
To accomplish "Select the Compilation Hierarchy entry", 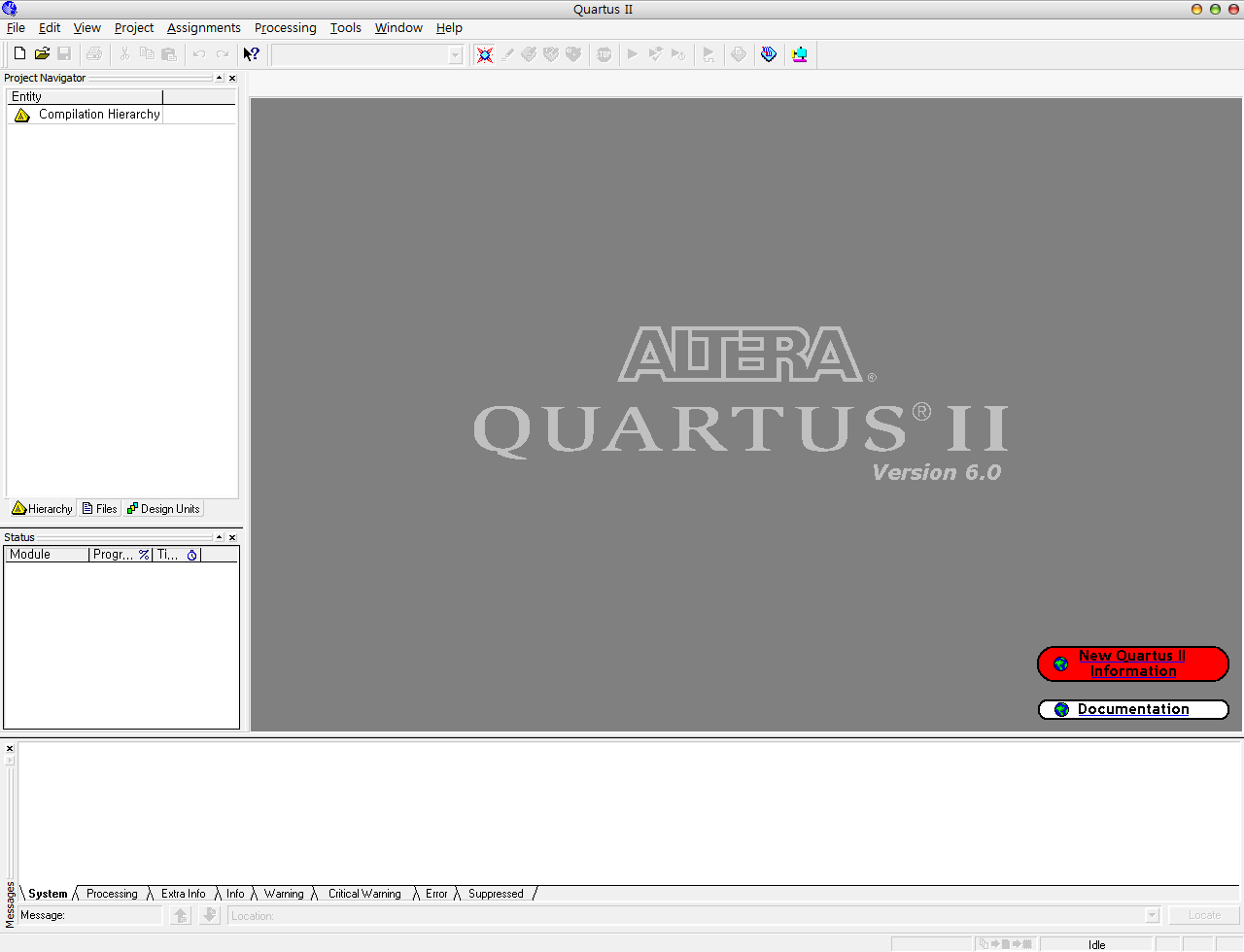I will pos(99,115).
